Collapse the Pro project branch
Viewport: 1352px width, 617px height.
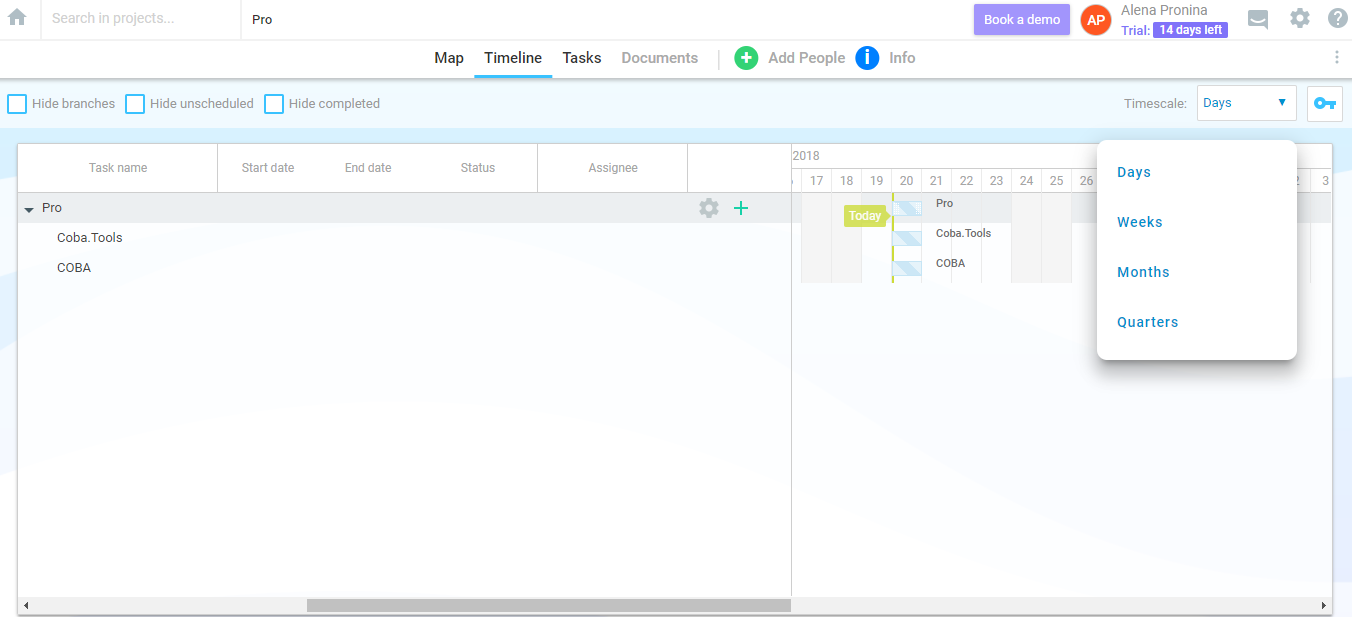tap(29, 209)
